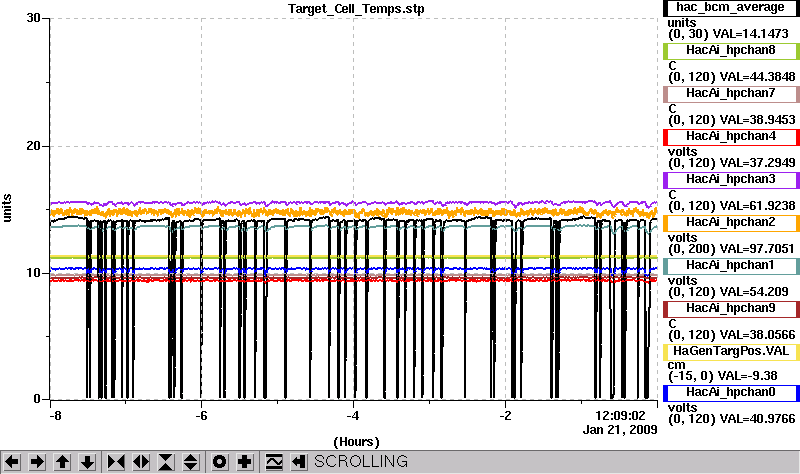Click the VAL=44.3848 reading
This screenshot has height=474, width=800.
[757, 77]
